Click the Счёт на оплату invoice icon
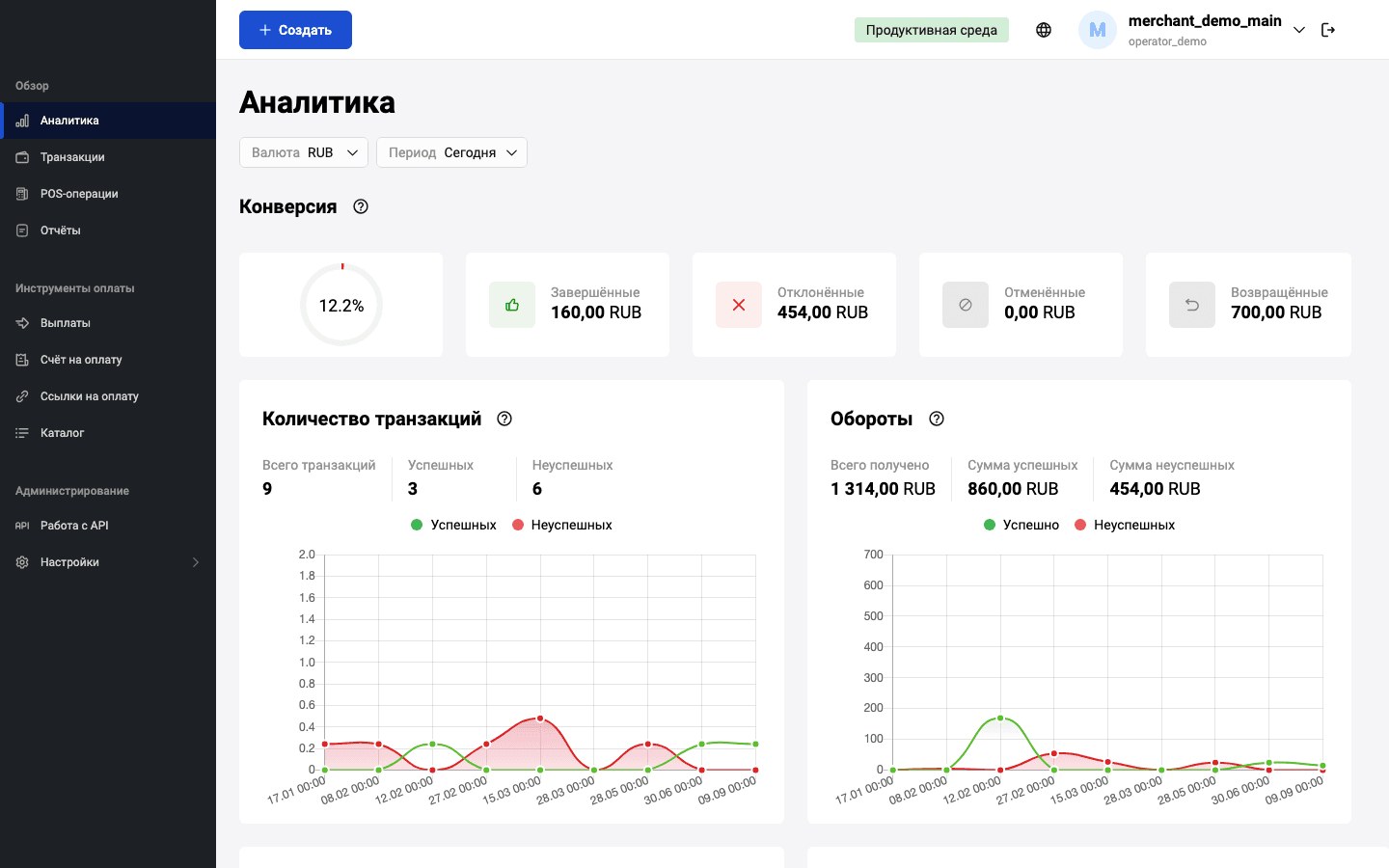 [22, 360]
